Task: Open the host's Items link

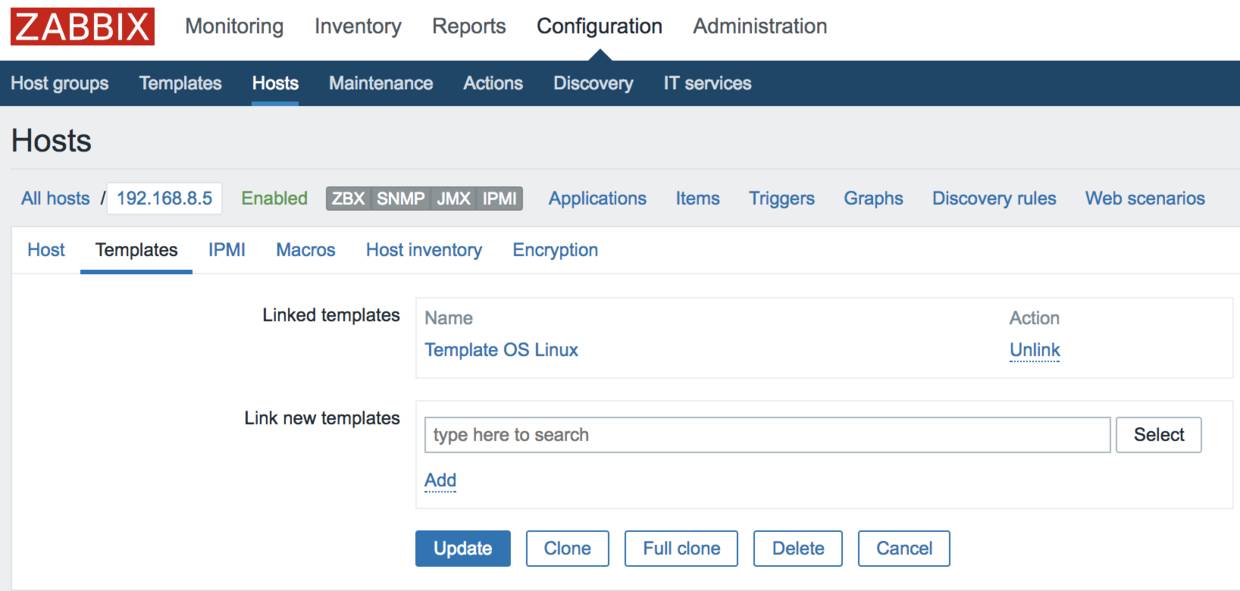Action: point(697,198)
